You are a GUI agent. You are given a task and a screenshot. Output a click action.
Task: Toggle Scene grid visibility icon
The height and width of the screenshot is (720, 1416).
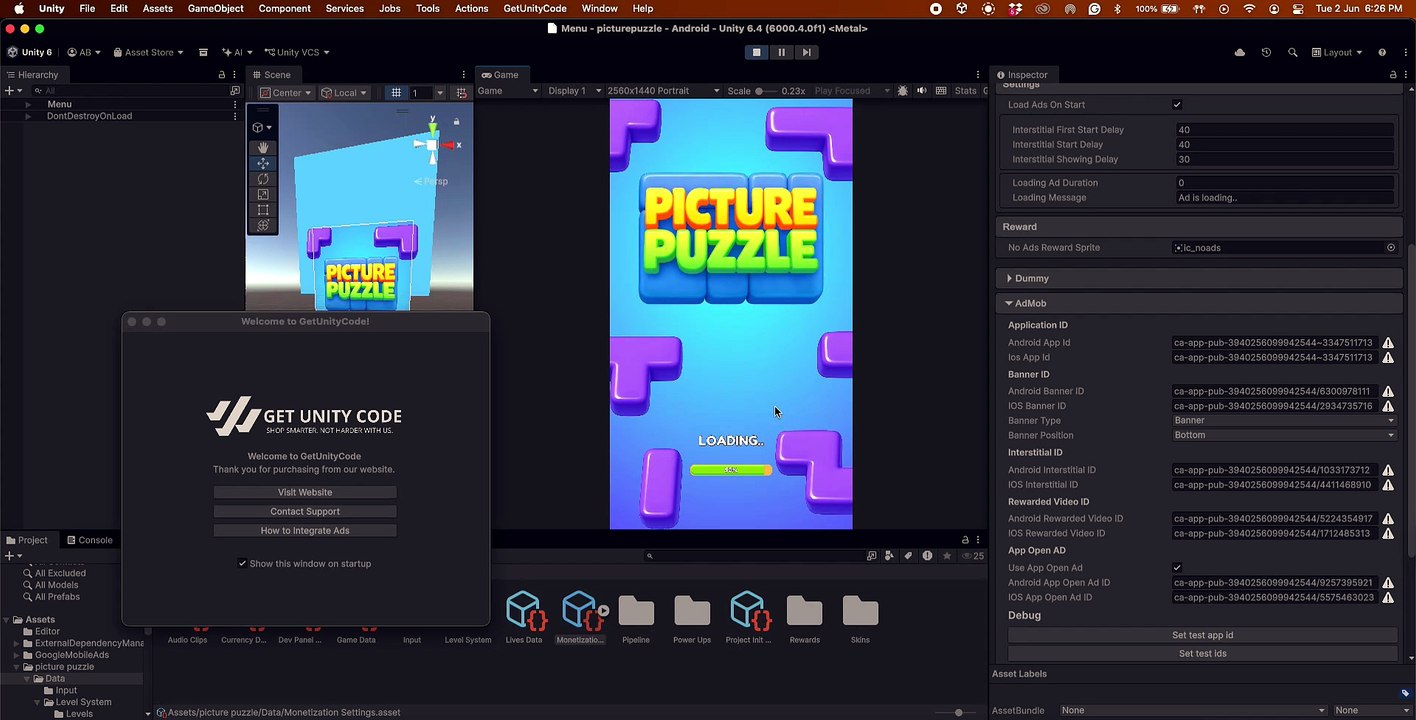(396, 93)
